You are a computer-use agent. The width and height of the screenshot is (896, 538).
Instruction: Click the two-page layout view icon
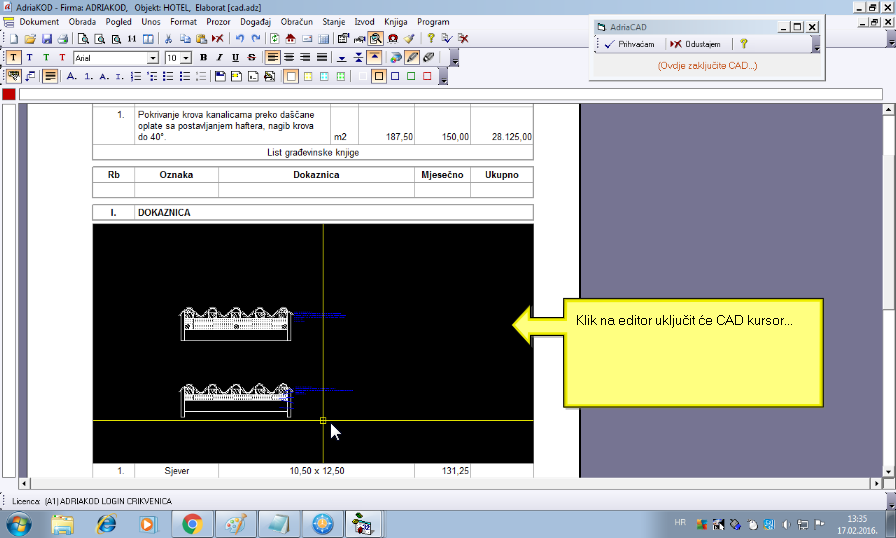(x=148, y=39)
